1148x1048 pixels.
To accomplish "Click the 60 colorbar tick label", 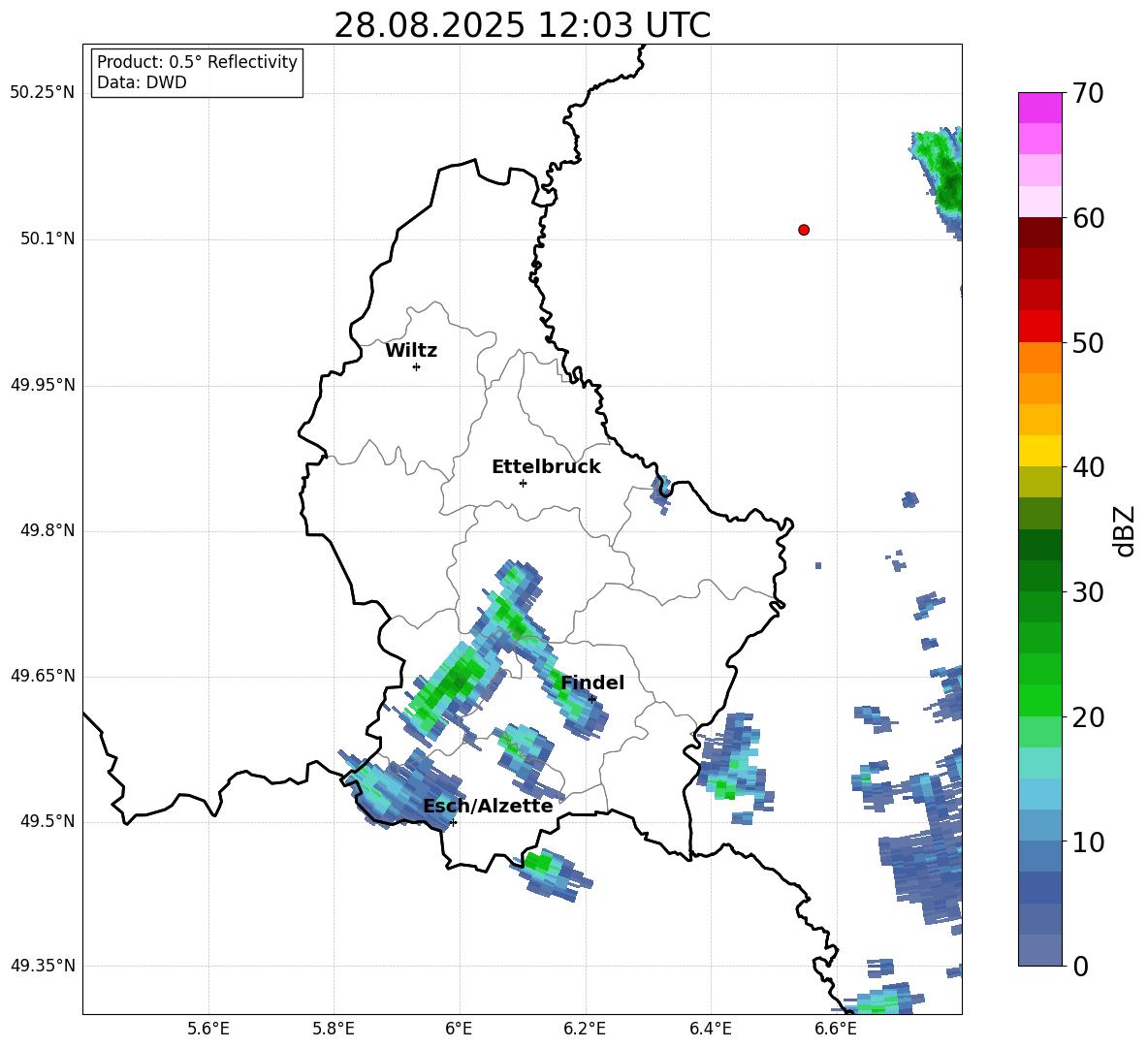I will pos(1088,218).
